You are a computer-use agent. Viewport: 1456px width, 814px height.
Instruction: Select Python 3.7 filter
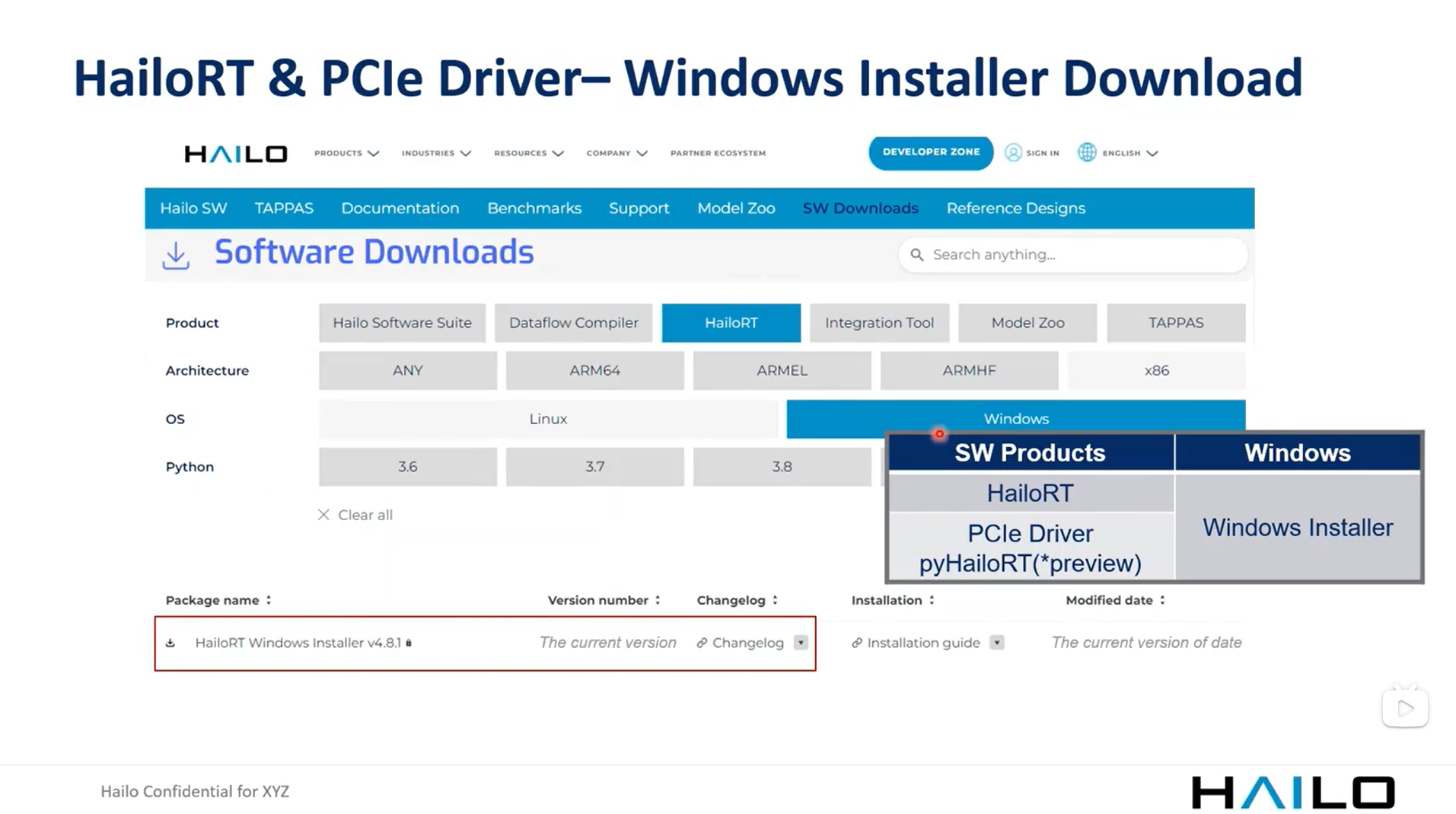coord(594,467)
